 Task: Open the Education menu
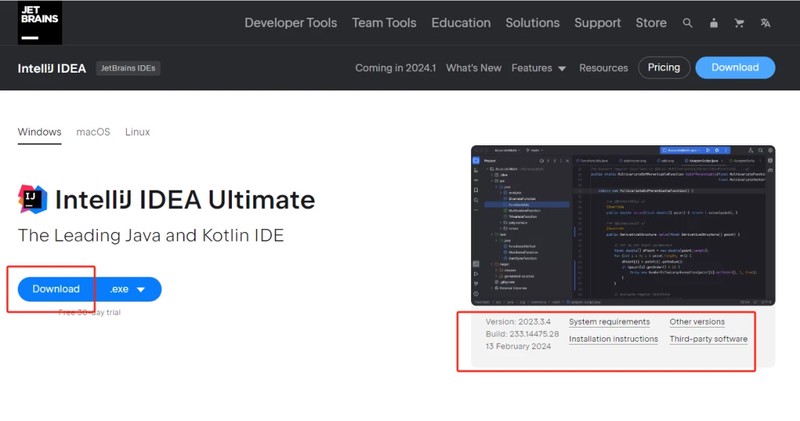click(461, 23)
